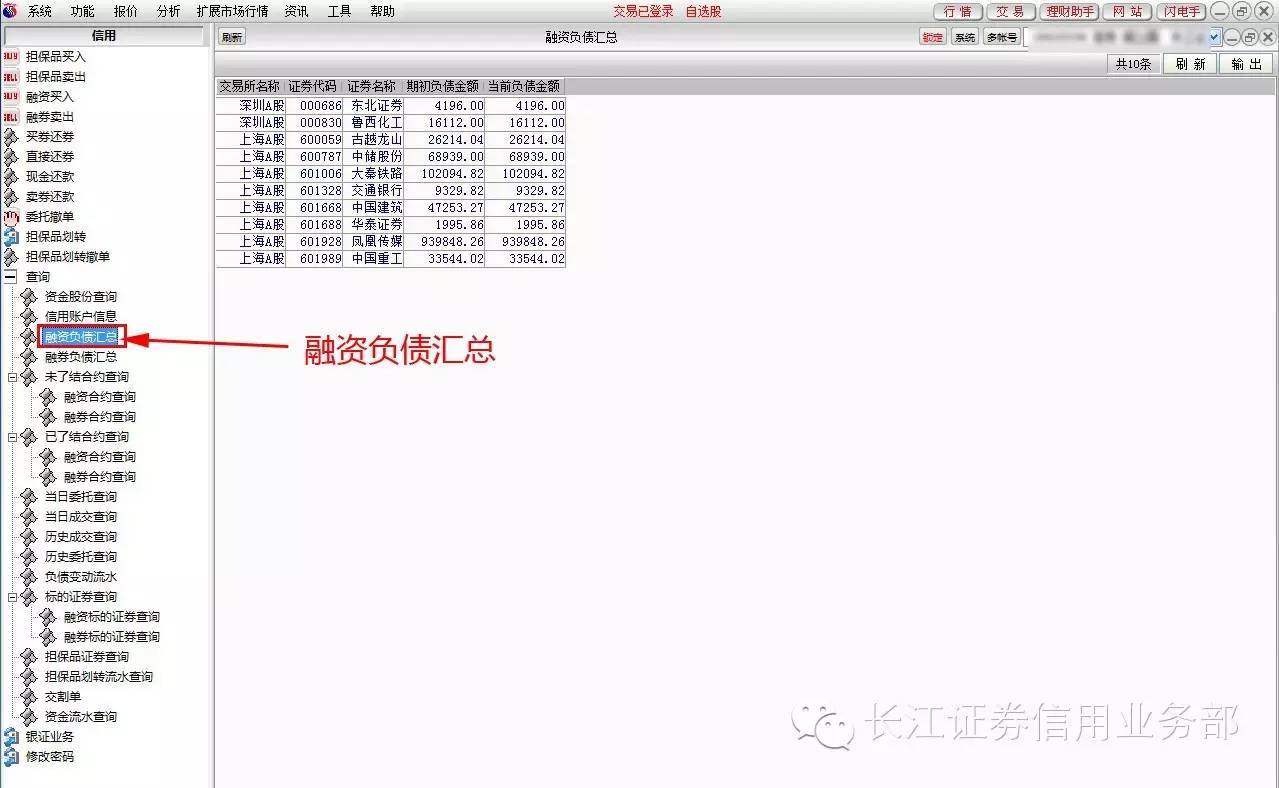
Task: Collapse the 未了结合约查询 tree node
Action: point(12,376)
